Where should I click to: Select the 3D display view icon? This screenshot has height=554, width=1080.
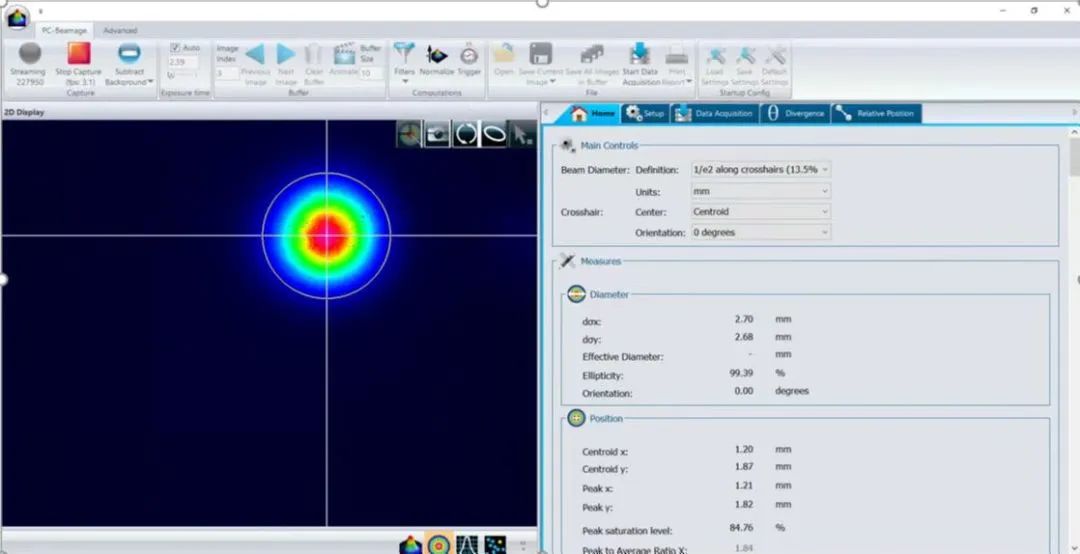(x=410, y=544)
